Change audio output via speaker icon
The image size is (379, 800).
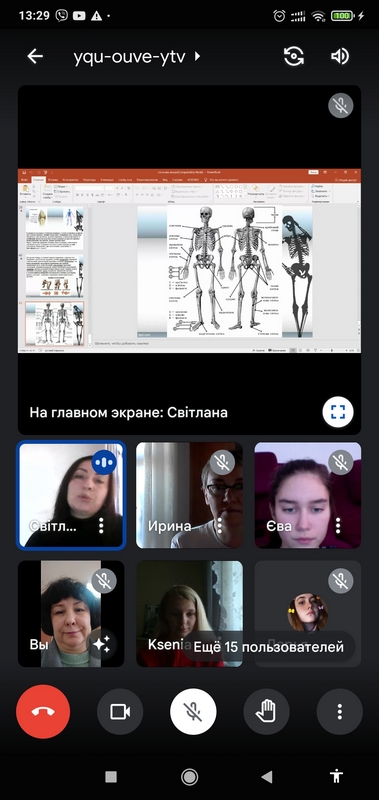[340, 56]
